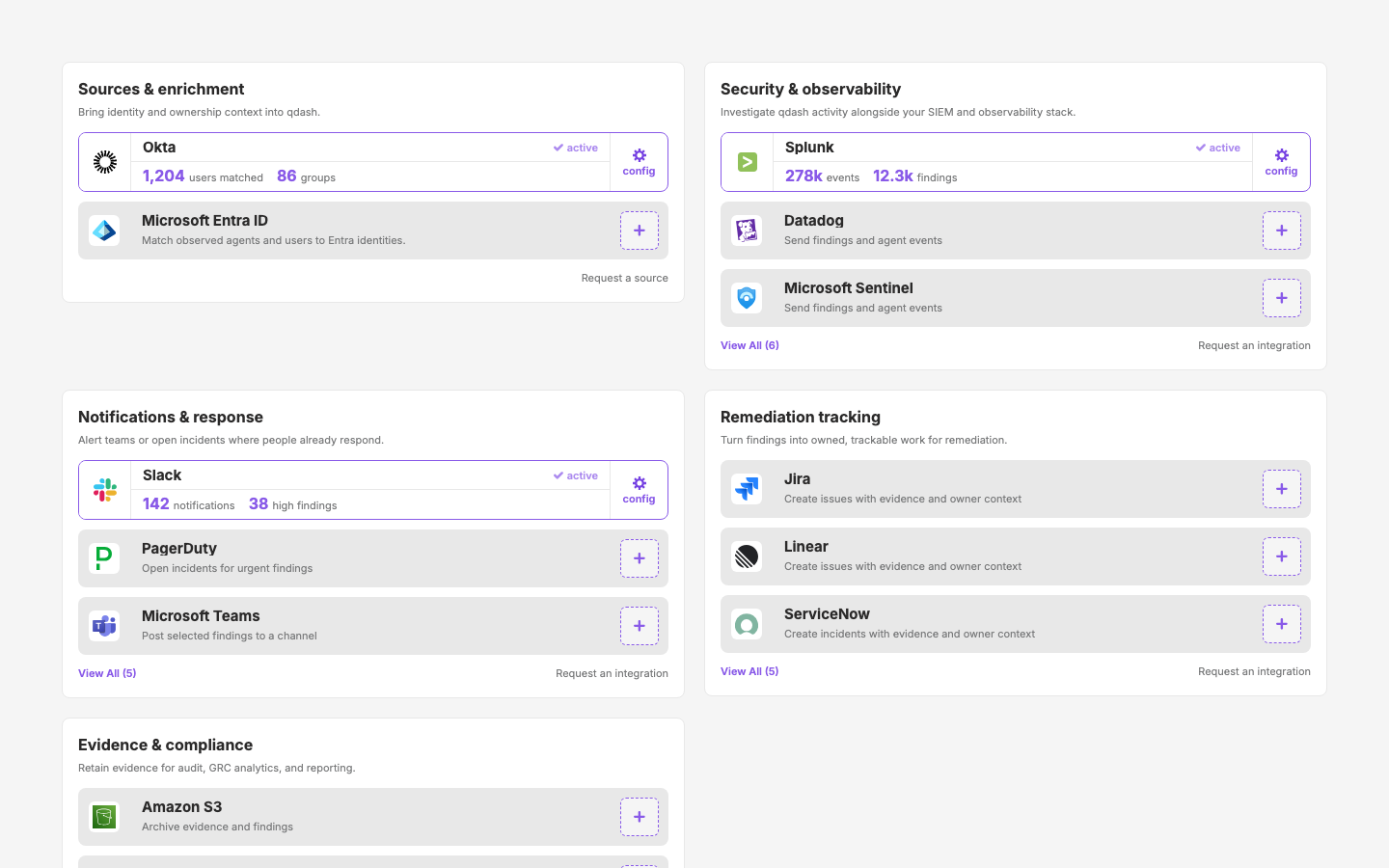Click the Slack logo icon
The width and height of the screenshot is (1389, 868).
click(105, 490)
